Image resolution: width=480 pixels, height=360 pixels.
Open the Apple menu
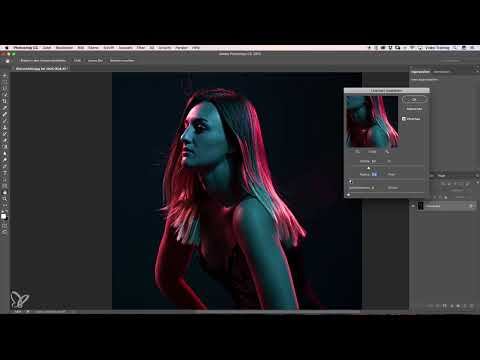tap(6, 48)
